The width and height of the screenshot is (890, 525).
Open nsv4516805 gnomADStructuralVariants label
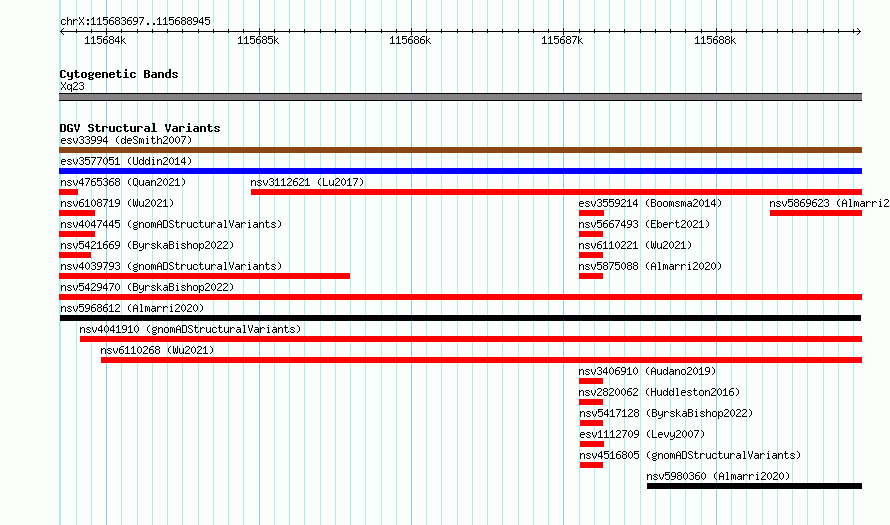690,455
